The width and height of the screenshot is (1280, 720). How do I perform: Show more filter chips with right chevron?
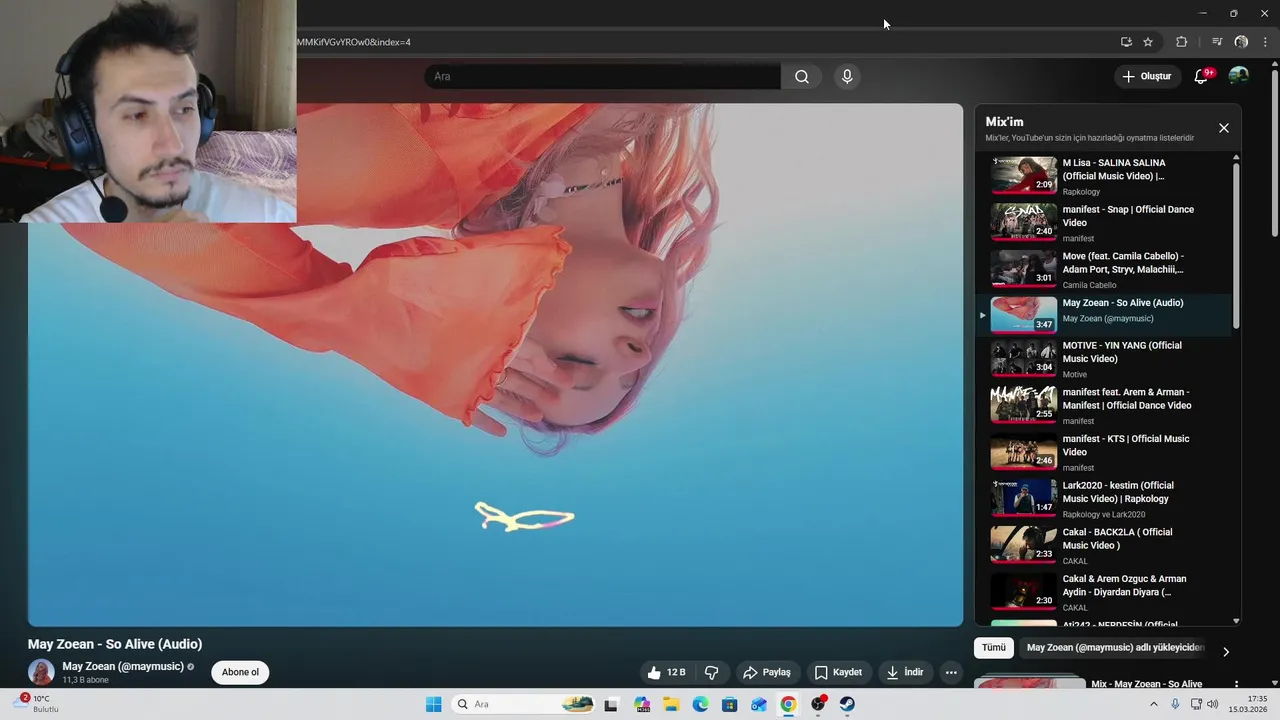(x=1226, y=652)
